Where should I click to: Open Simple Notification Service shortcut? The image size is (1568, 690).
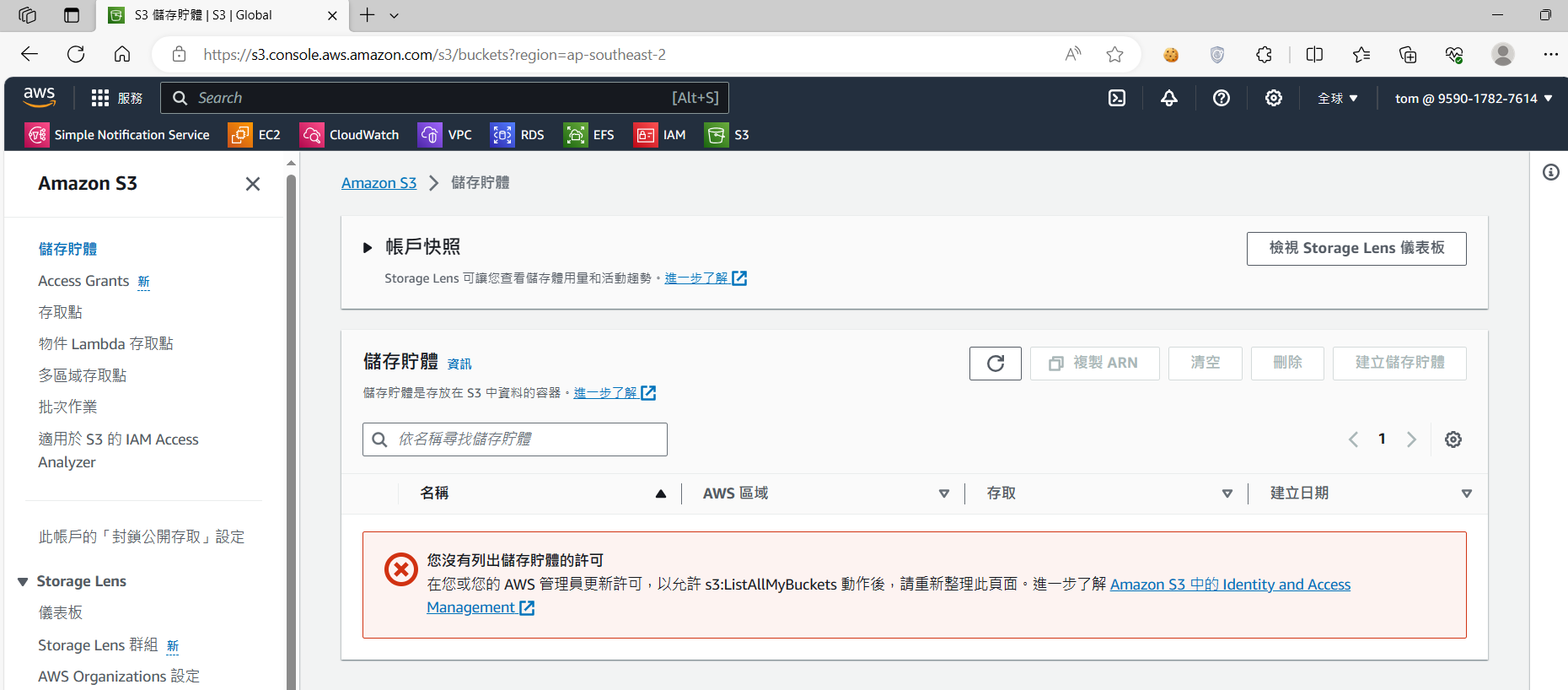[x=117, y=135]
